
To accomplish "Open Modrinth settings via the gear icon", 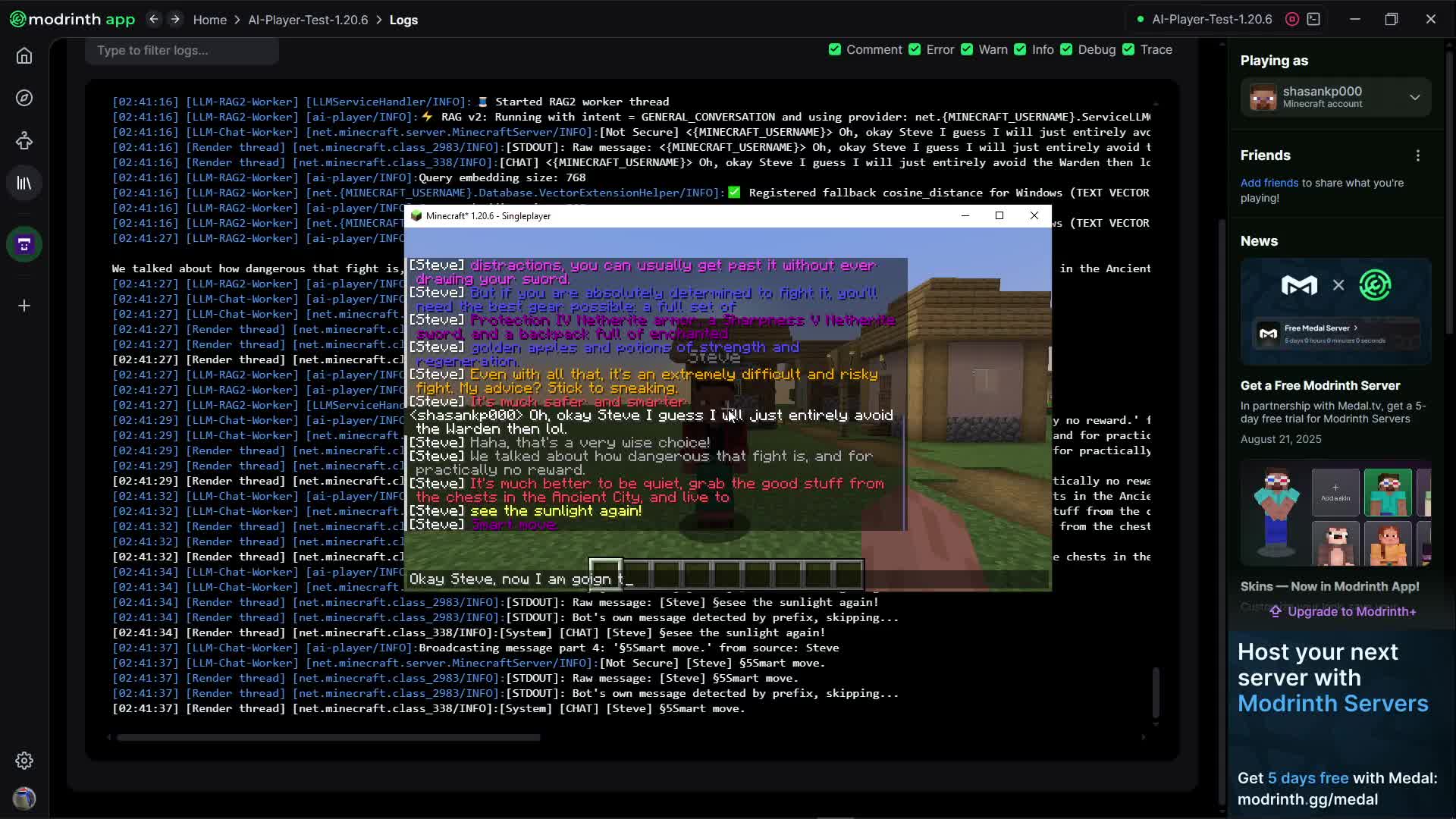I will point(24,761).
